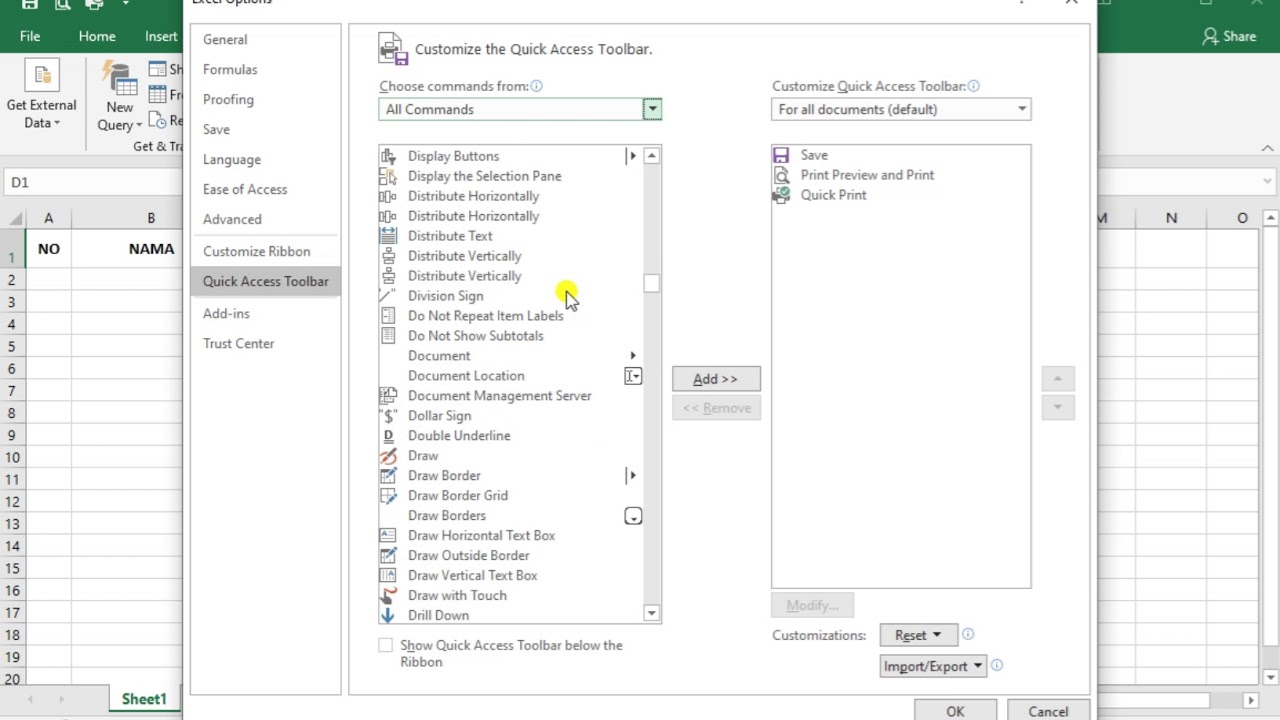Image resolution: width=1280 pixels, height=720 pixels.
Task: Click row 10 header in worksheet
Action: (x=12, y=457)
